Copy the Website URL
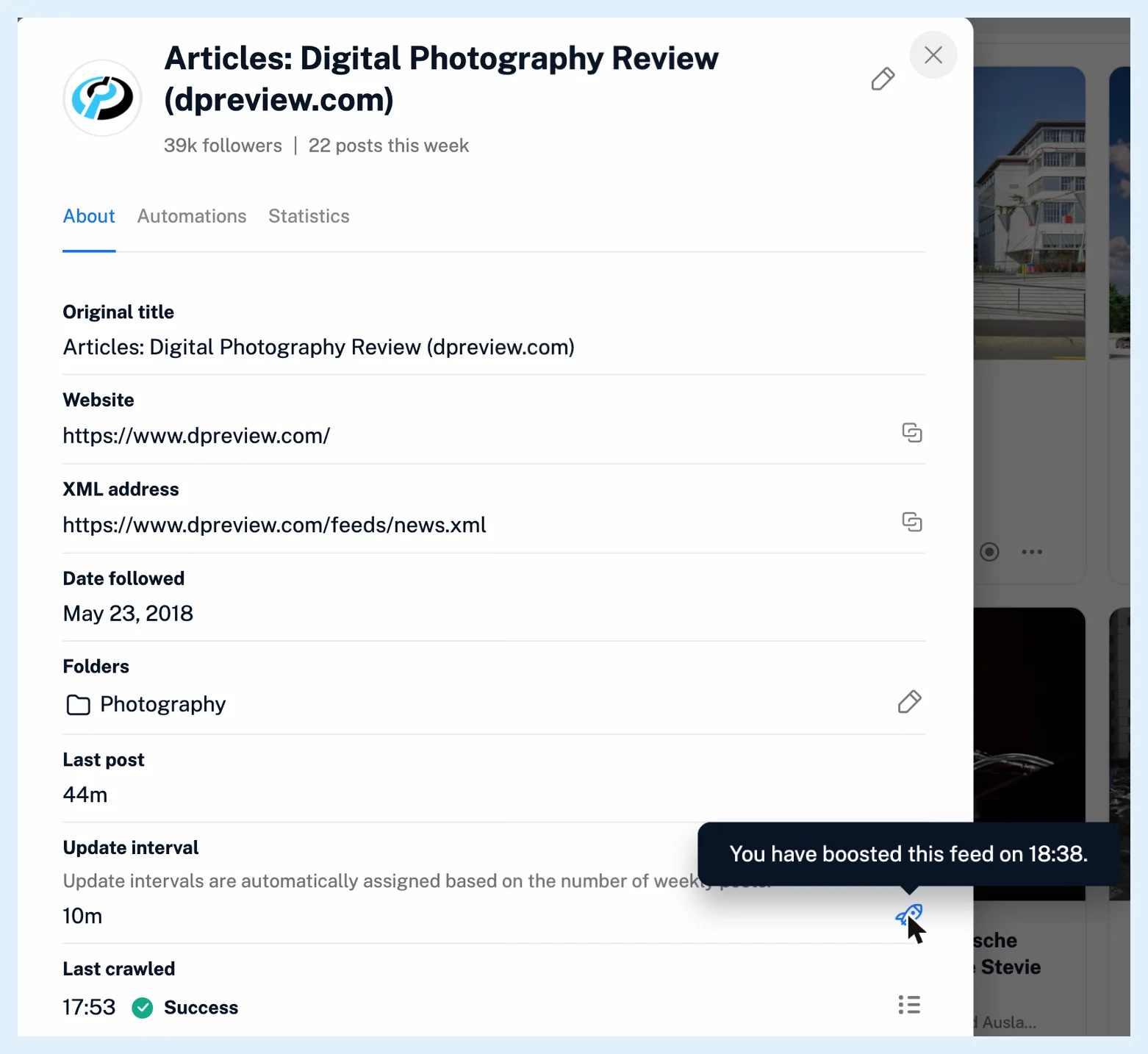 (911, 433)
